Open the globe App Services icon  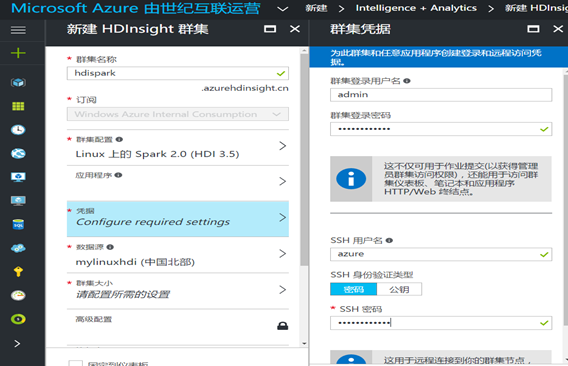pos(18,154)
